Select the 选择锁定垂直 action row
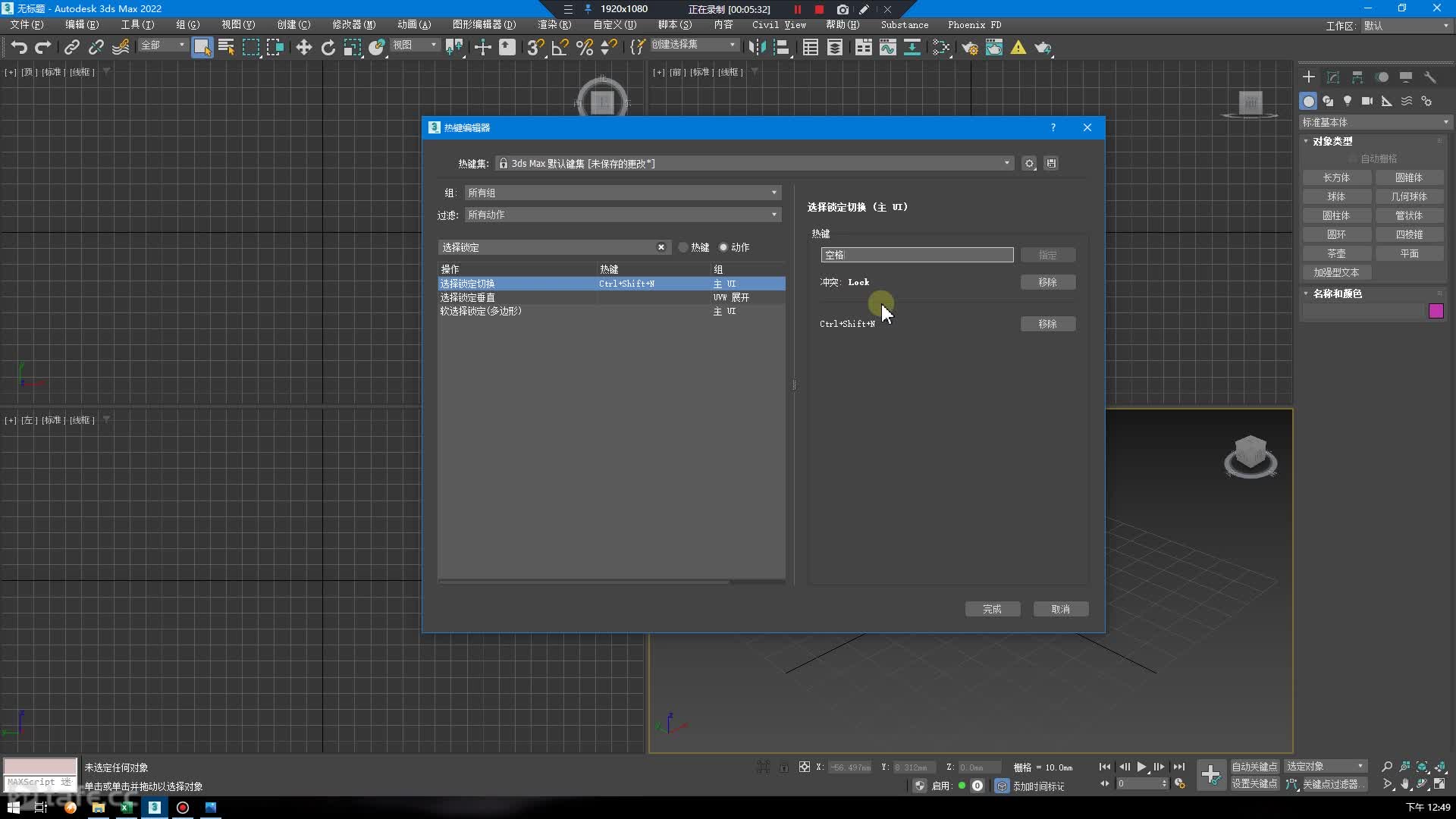The height and width of the screenshot is (819, 1456). point(611,297)
